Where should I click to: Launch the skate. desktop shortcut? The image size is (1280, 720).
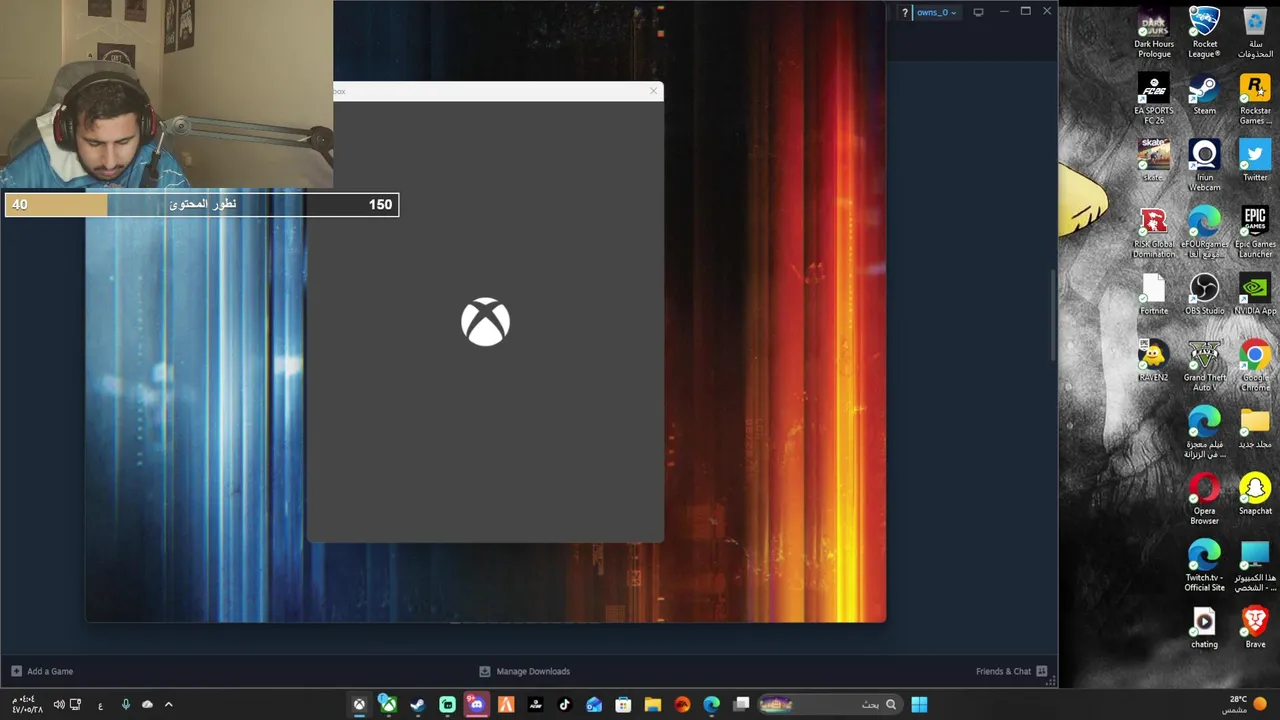(1153, 162)
